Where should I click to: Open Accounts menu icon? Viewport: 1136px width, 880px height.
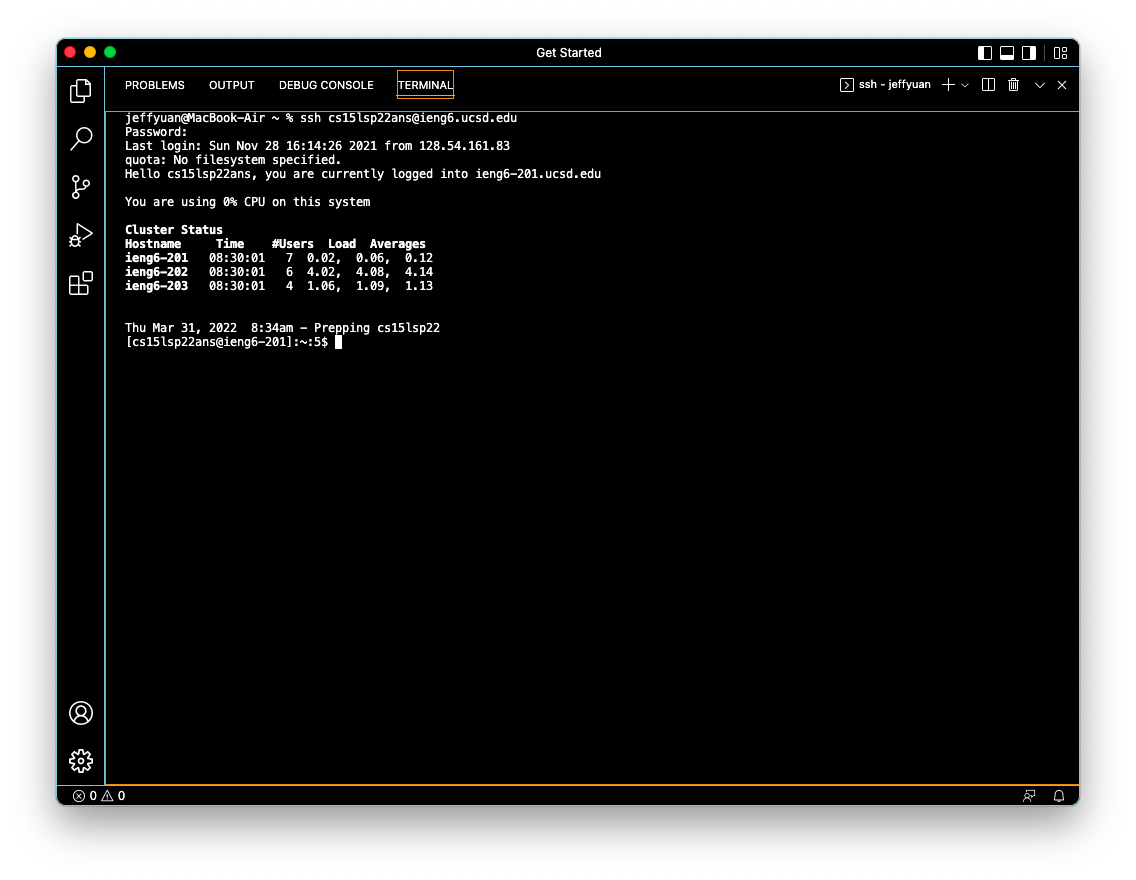[x=80, y=713]
